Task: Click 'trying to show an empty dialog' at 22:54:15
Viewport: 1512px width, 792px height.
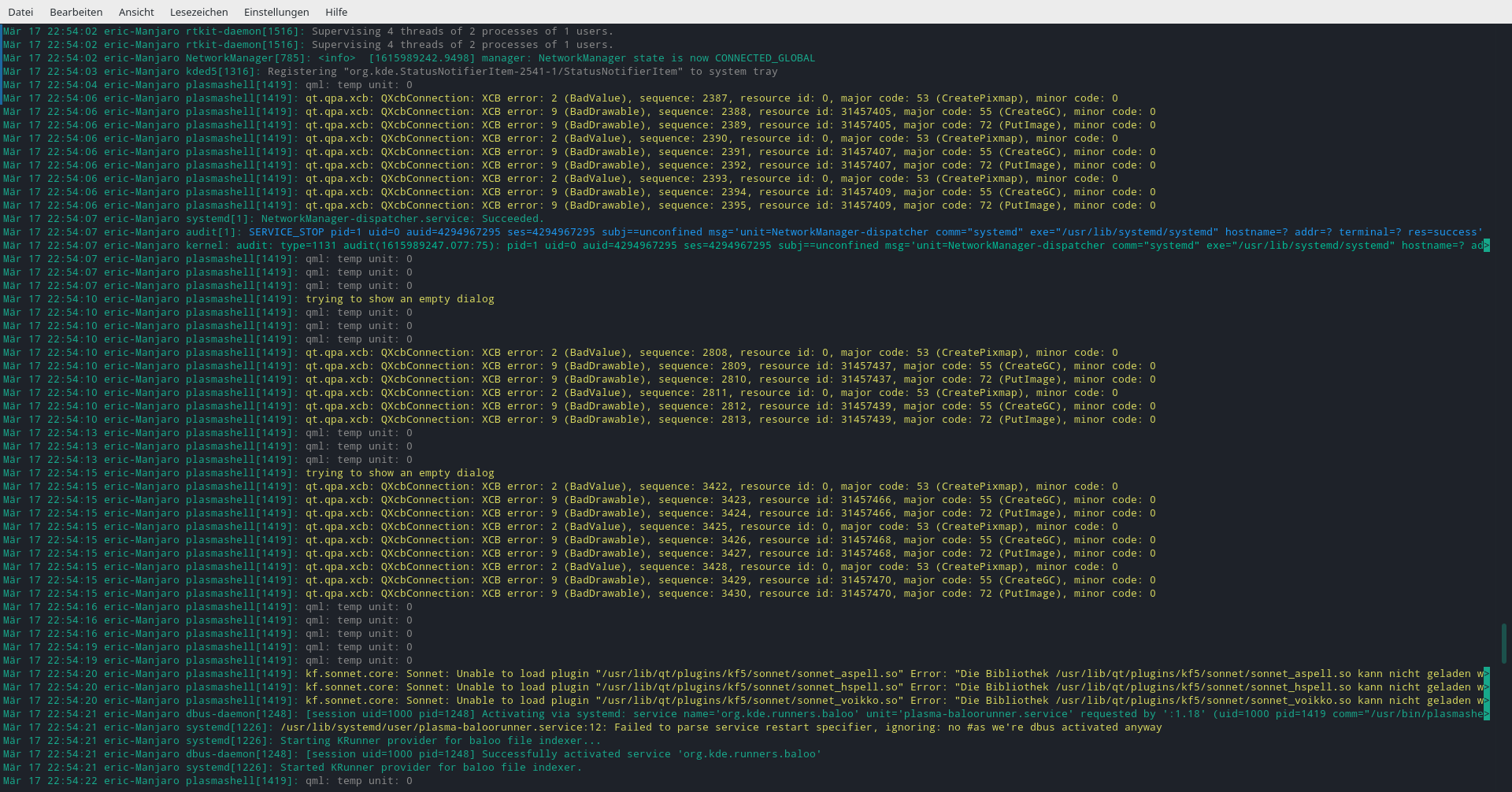Action: point(400,473)
